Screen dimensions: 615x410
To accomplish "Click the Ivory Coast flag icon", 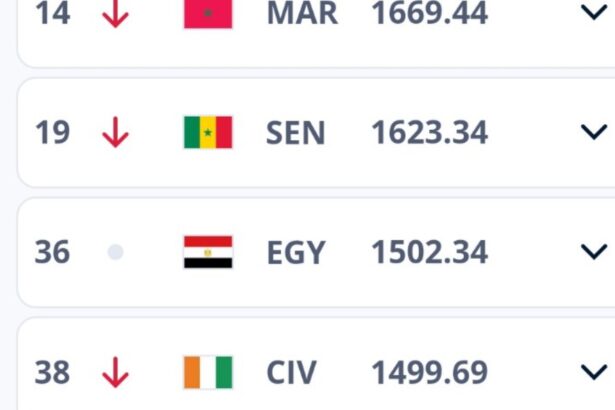I will 208,373.
